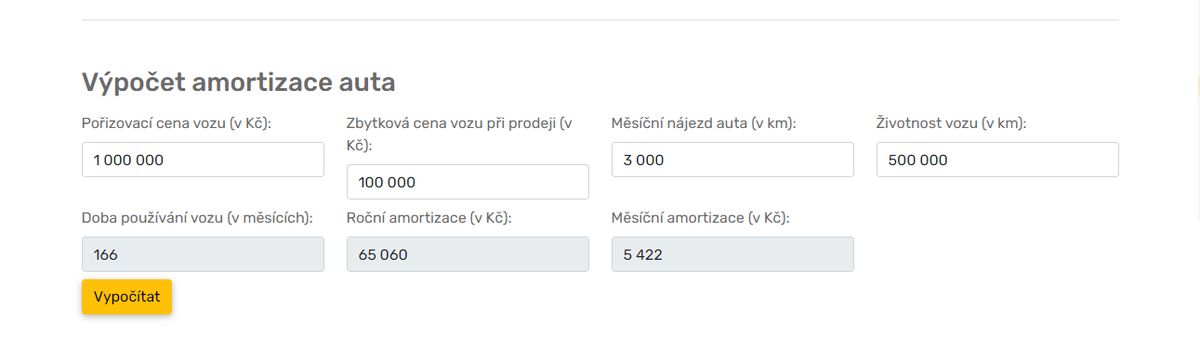Click the Roční amortizace result field 65 060

click(x=468, y=254)
